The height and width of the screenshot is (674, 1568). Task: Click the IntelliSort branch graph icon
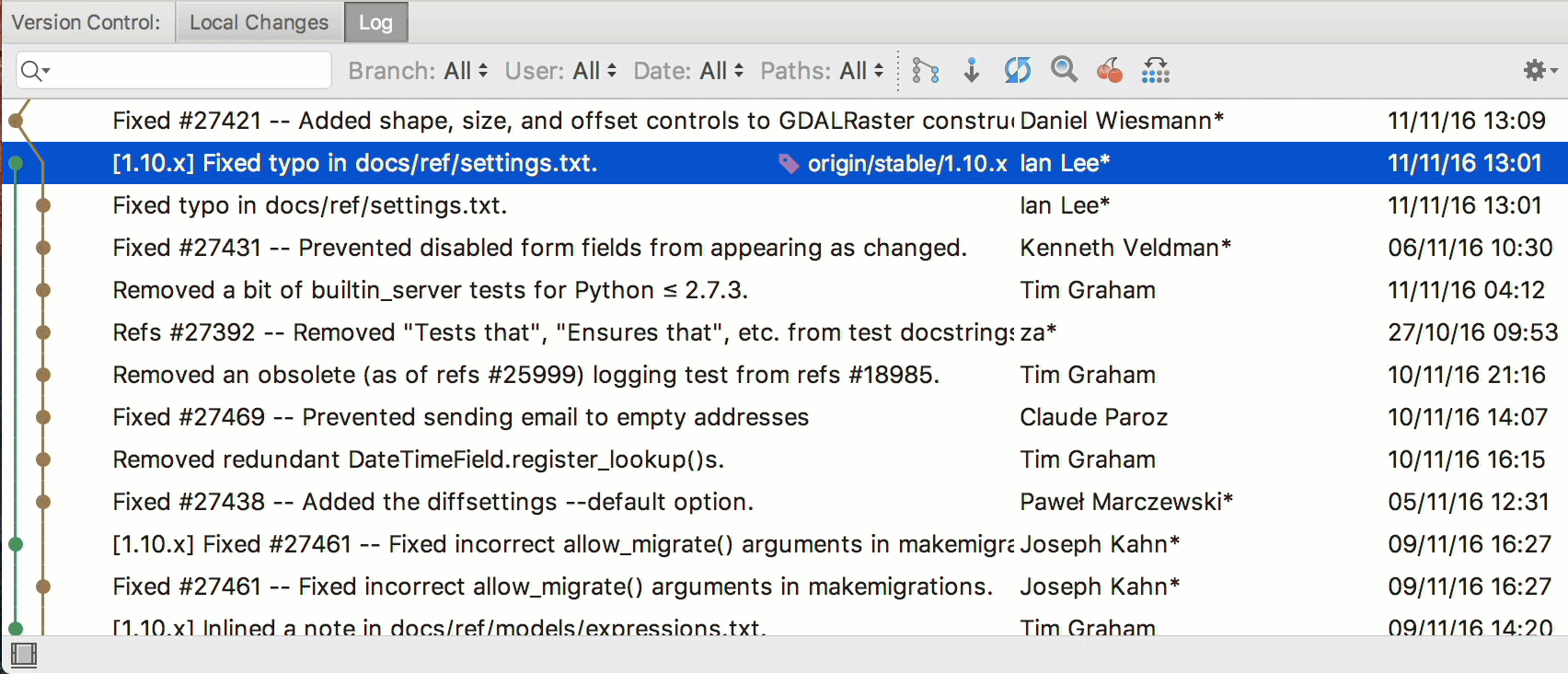[x=926, y=70]
